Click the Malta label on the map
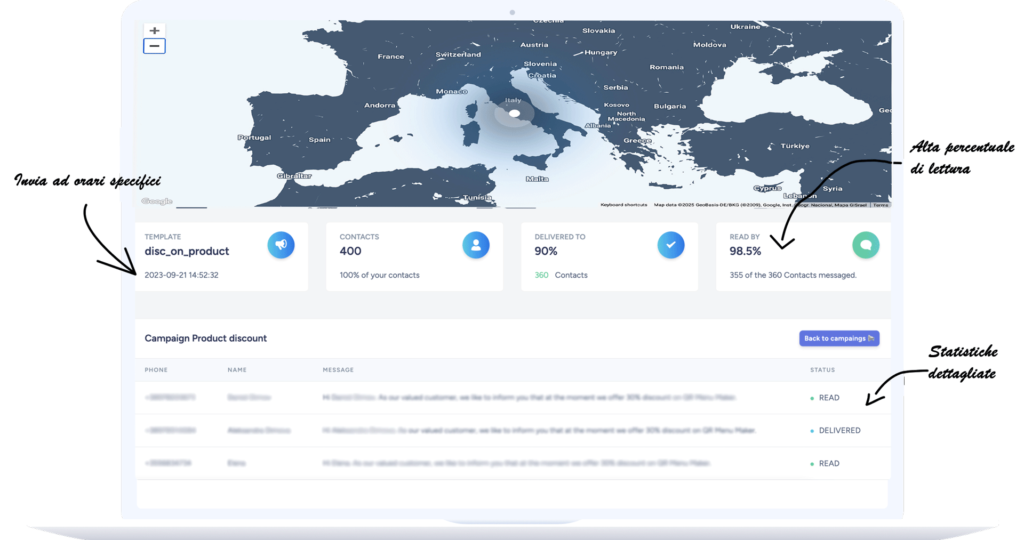Image resolution: width=1024 pixels, height=540 pixels. tap(537, 179)
